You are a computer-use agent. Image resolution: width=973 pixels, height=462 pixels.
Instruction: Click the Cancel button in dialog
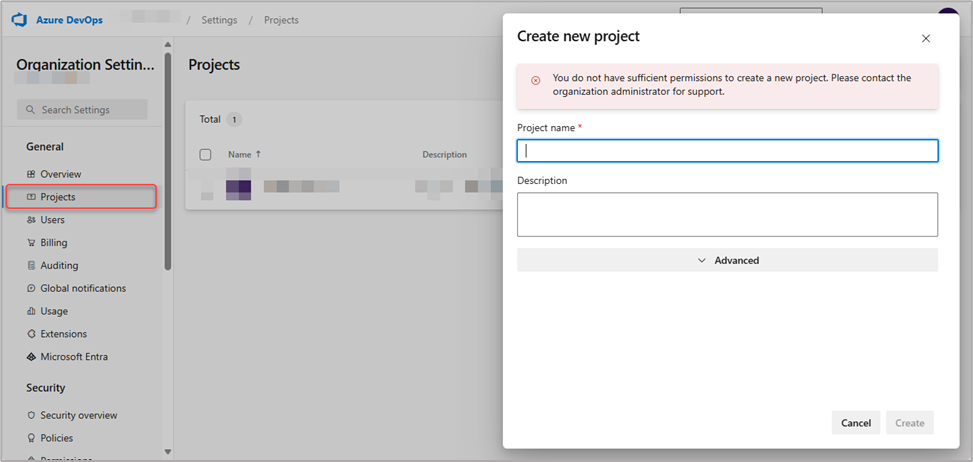click(x=855, y=423)
